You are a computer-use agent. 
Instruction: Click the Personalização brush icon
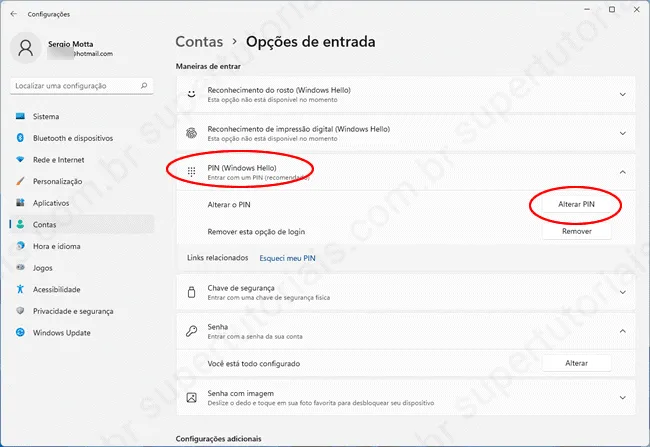(20, 181)
